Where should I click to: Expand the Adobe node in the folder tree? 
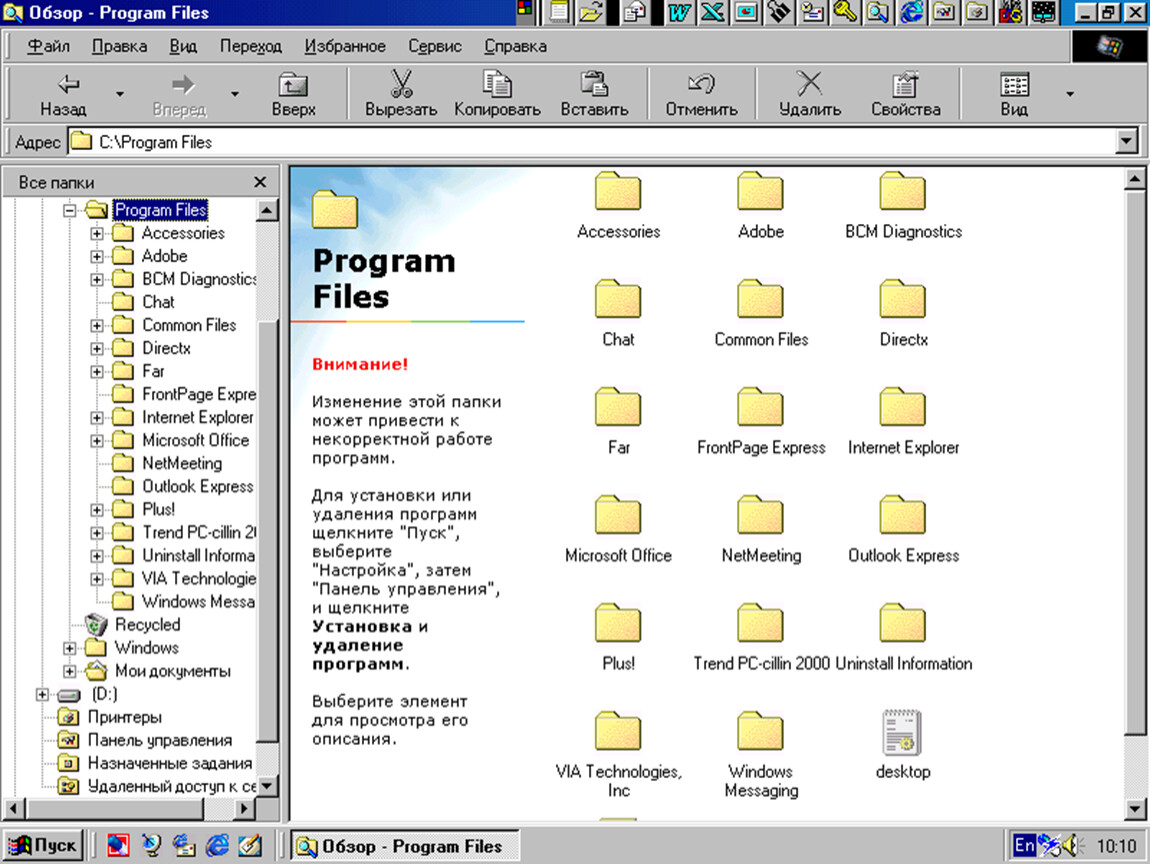97,257
